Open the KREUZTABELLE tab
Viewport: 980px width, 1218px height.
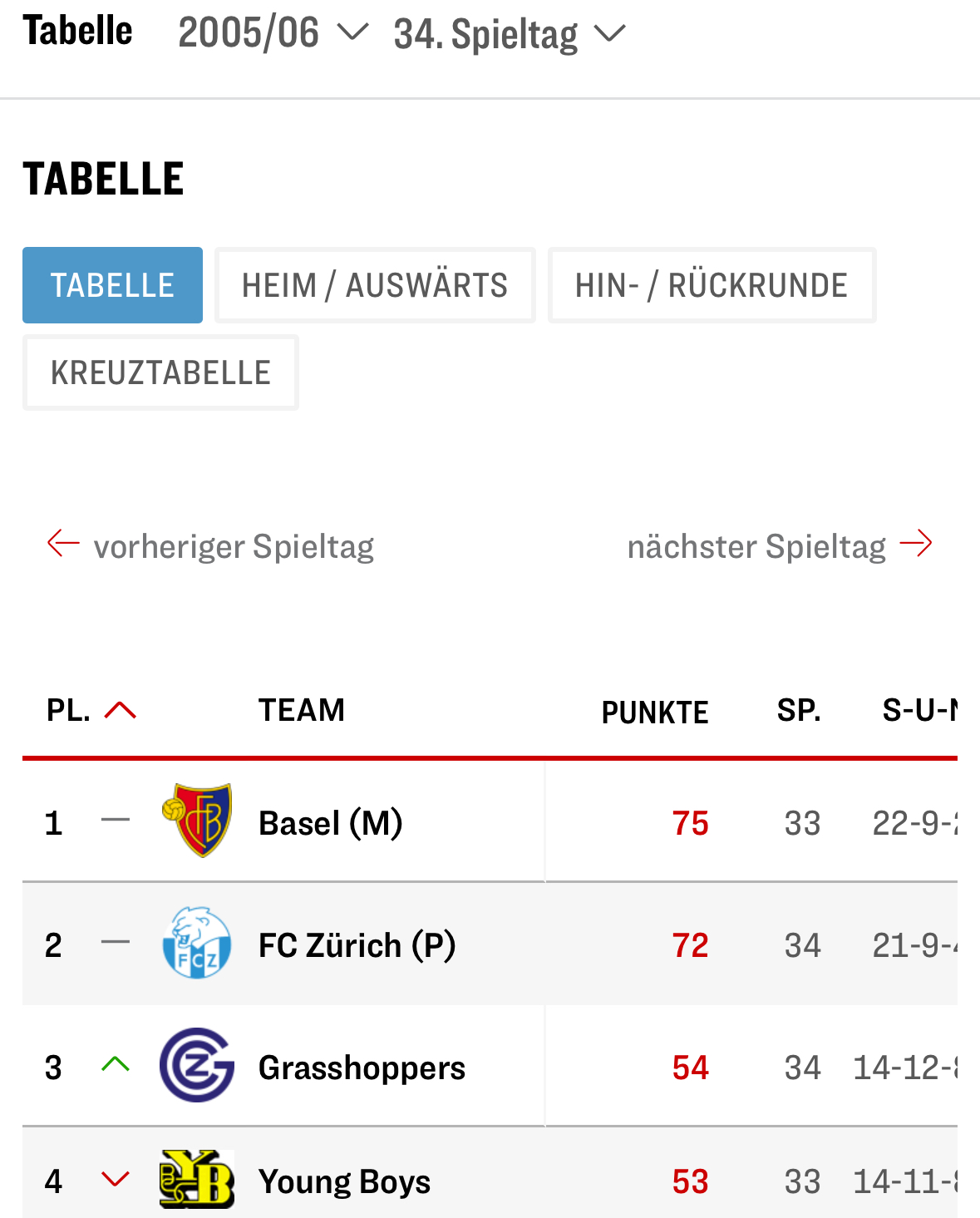coord(160,372)
